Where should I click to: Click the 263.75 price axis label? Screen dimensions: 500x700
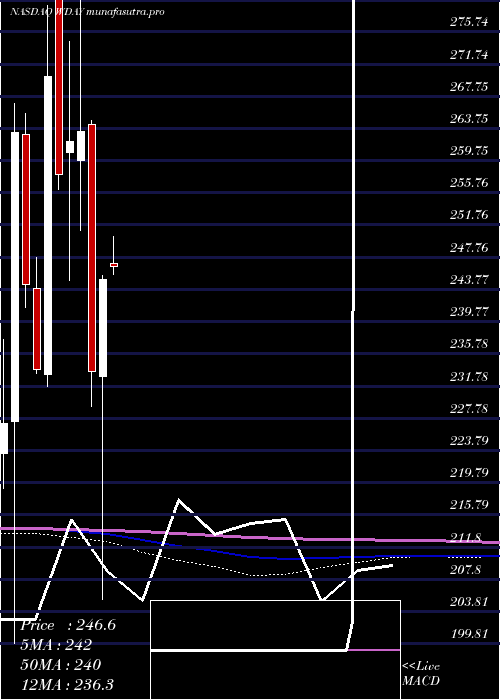point(469,119)
